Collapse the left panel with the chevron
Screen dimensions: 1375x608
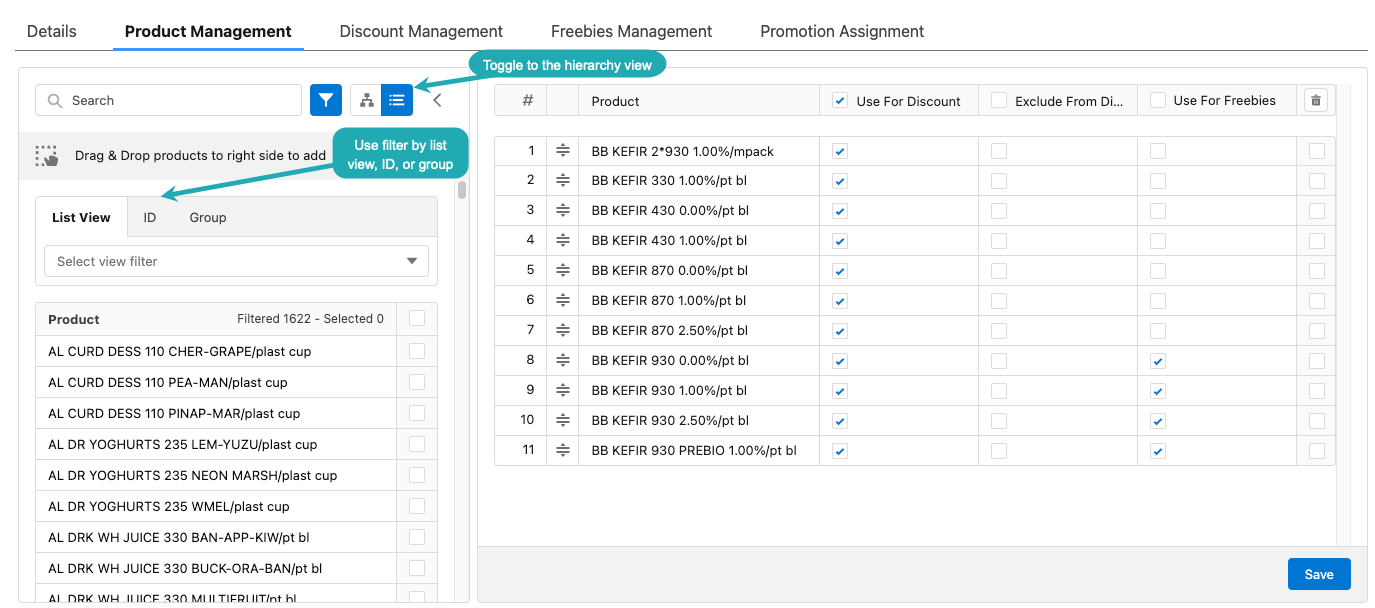(x=436, y=99)
